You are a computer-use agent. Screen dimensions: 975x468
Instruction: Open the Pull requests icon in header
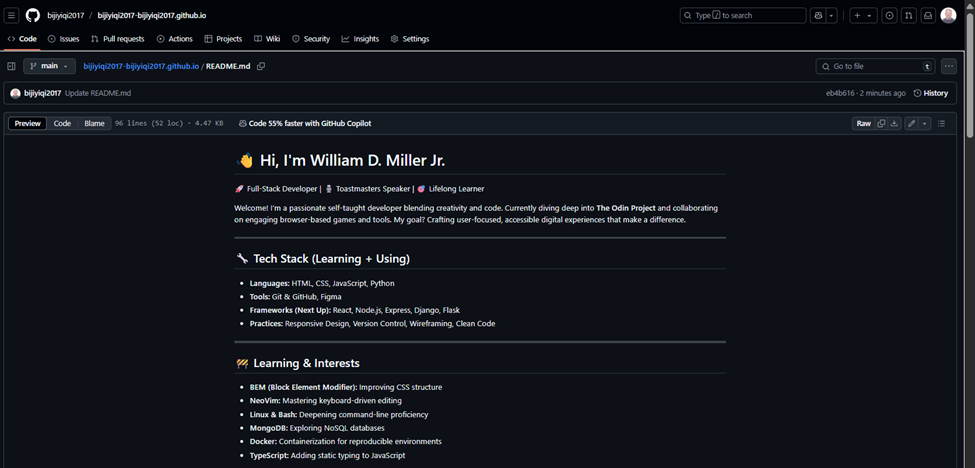pyautogui.click(x=908, y=16)
